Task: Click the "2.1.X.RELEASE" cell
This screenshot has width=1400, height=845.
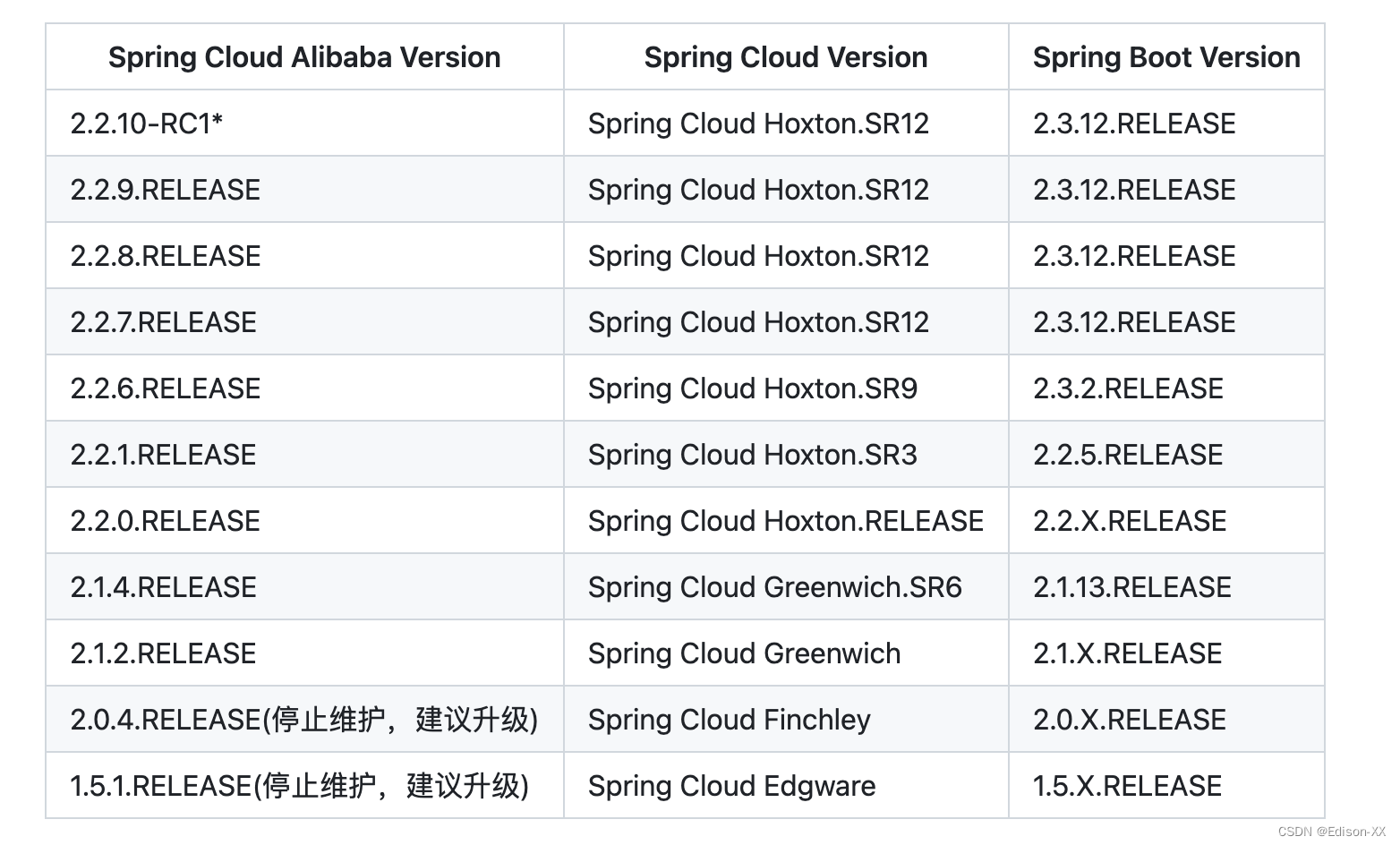Action: click(x=1166, y=653)
